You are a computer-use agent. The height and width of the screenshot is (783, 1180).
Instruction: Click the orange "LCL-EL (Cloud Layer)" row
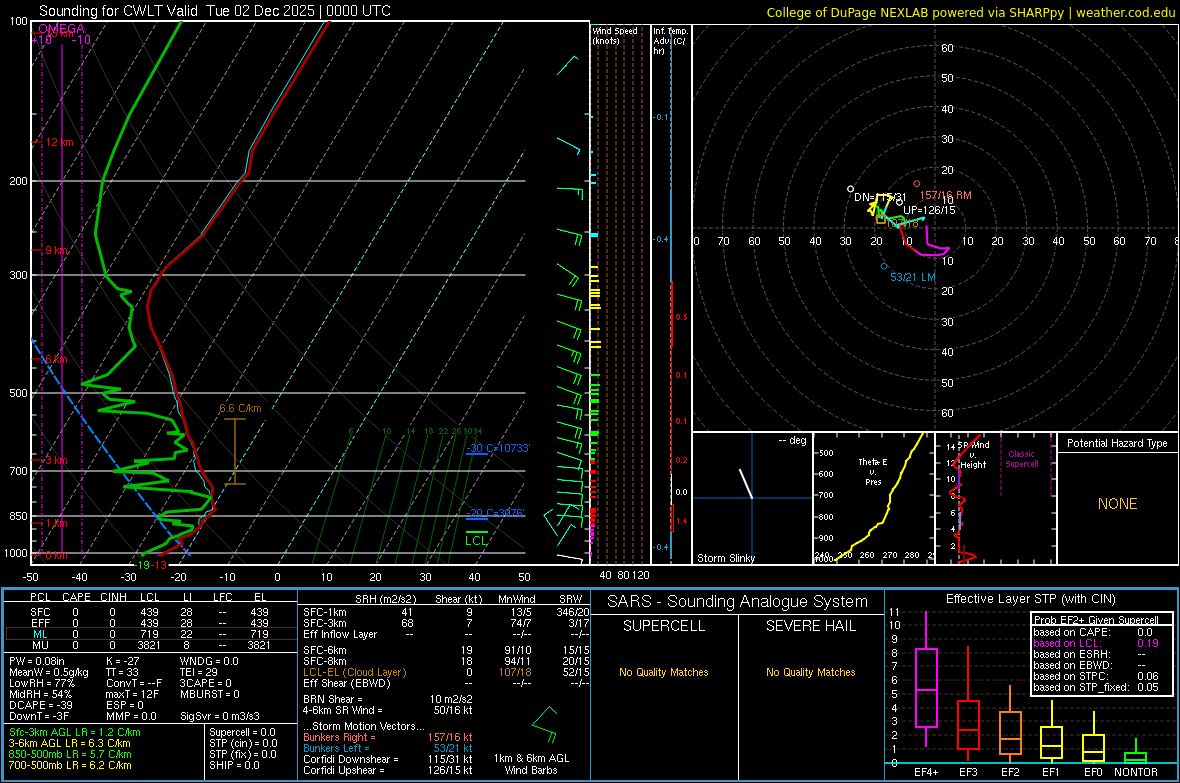pos(446,672)
